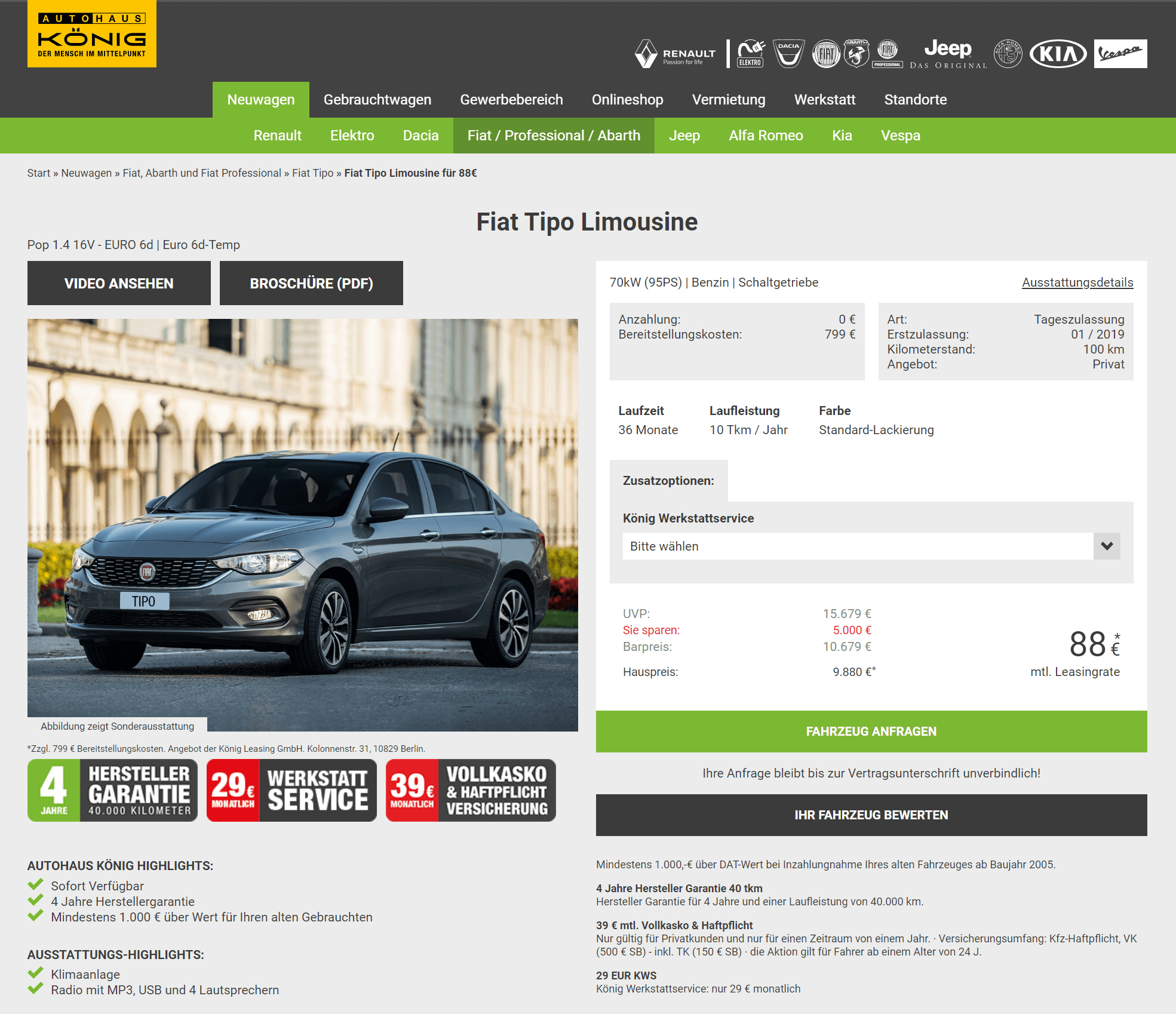Select Elektro in green submenu

point(352,136)
